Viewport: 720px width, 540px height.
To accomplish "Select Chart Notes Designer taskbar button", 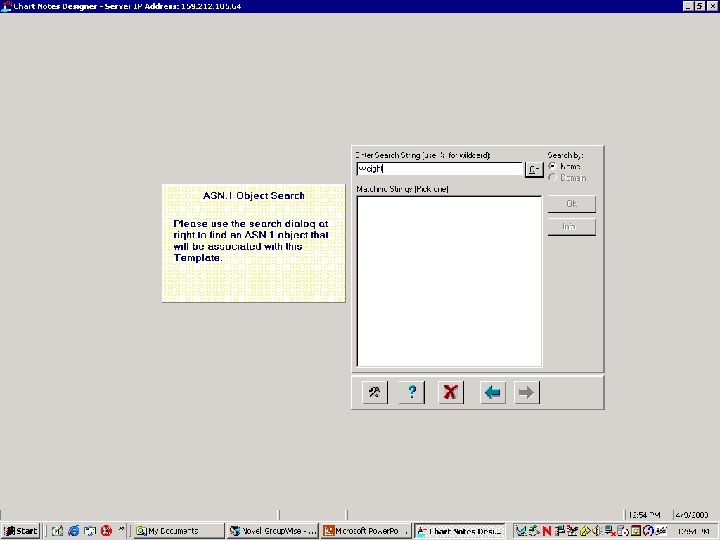I will 460,531.
